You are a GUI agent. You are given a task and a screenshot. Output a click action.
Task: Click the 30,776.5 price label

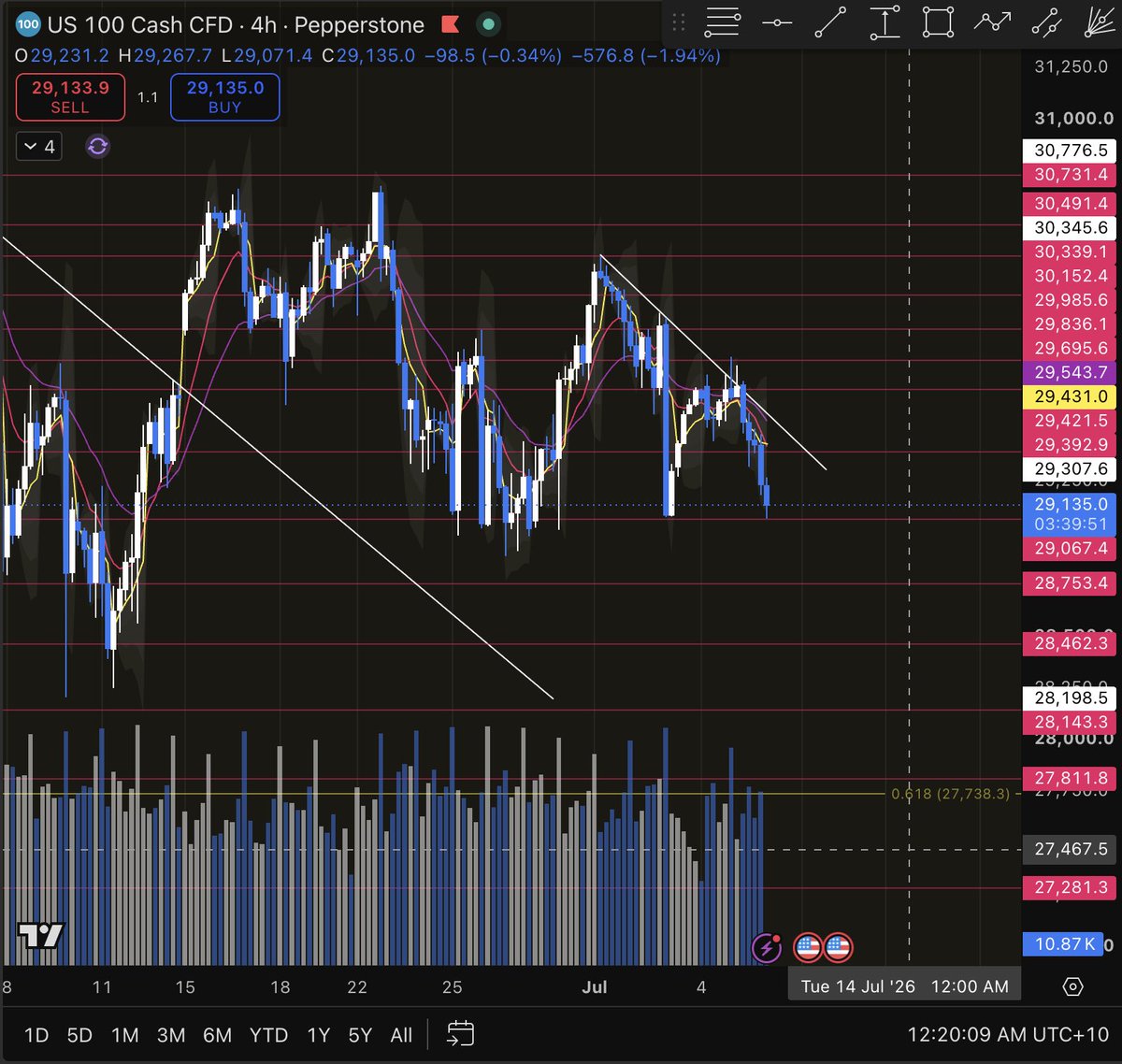point(1071,150)
